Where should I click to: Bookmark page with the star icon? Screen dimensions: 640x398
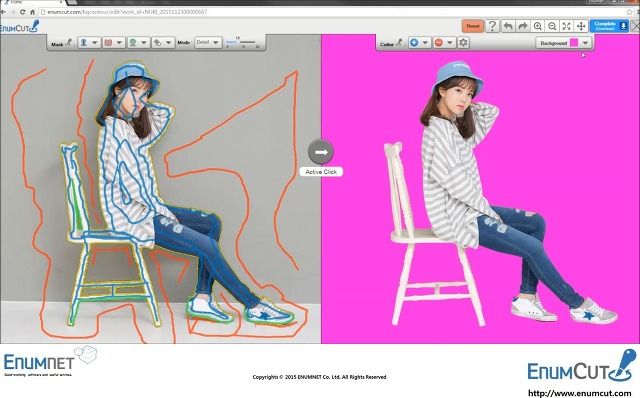tap(630, 12)
